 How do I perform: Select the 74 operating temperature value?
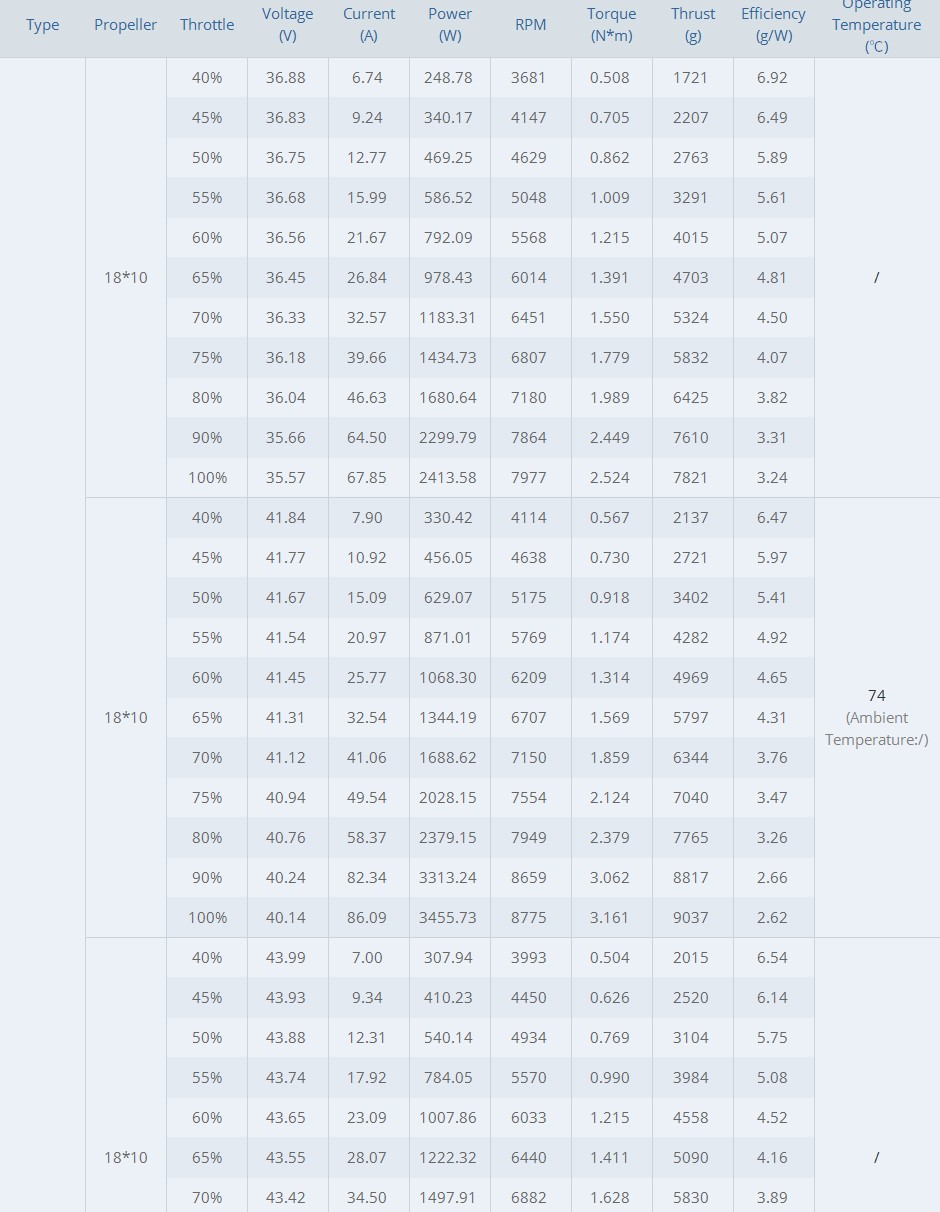(x=877, y=695)
